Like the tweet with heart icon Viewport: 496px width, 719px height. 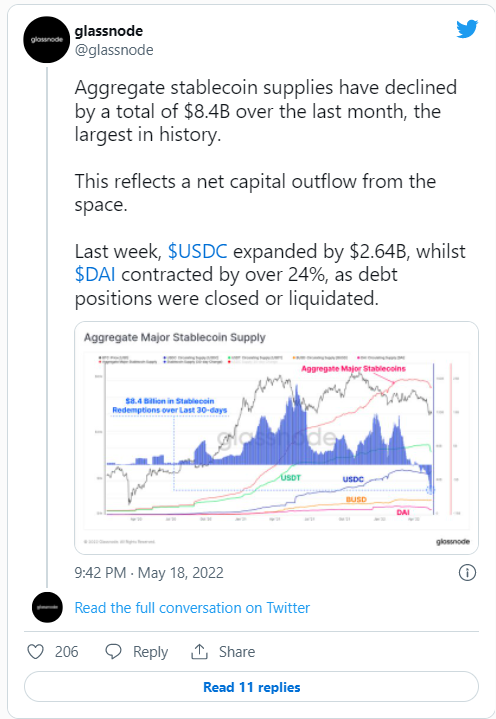pos(36,652)
